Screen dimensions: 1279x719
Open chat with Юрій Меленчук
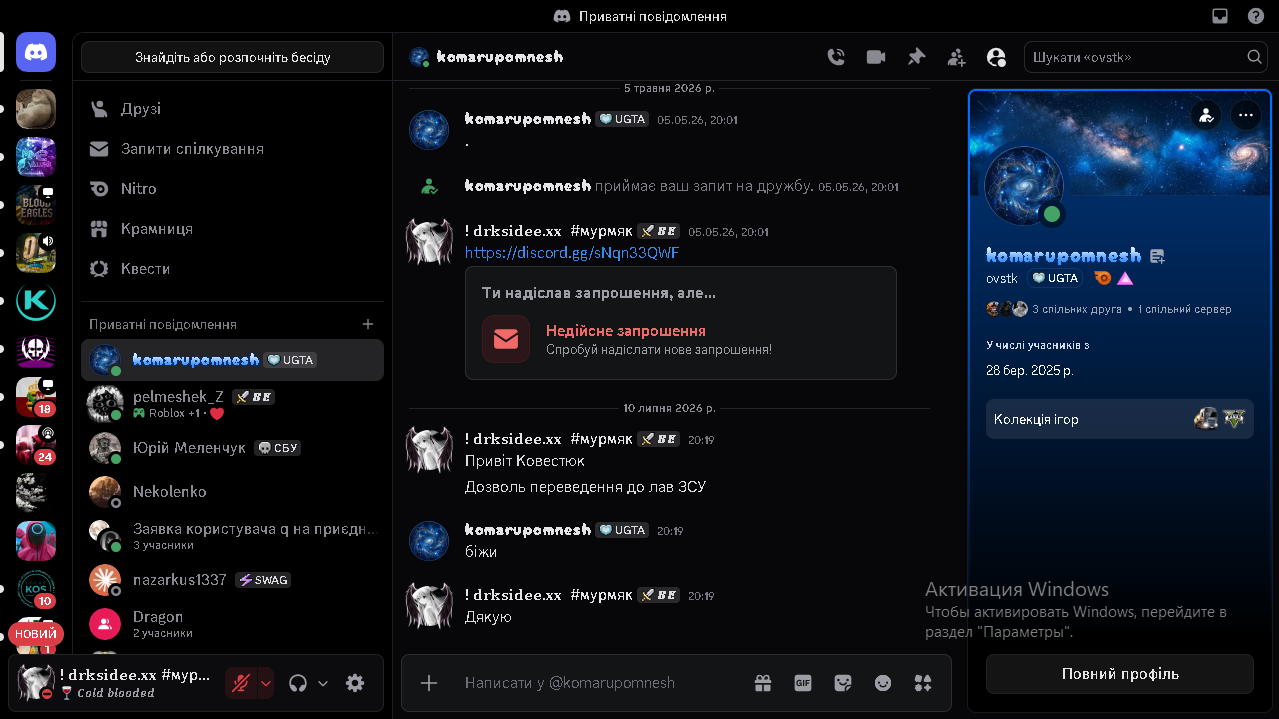(232, 448)
